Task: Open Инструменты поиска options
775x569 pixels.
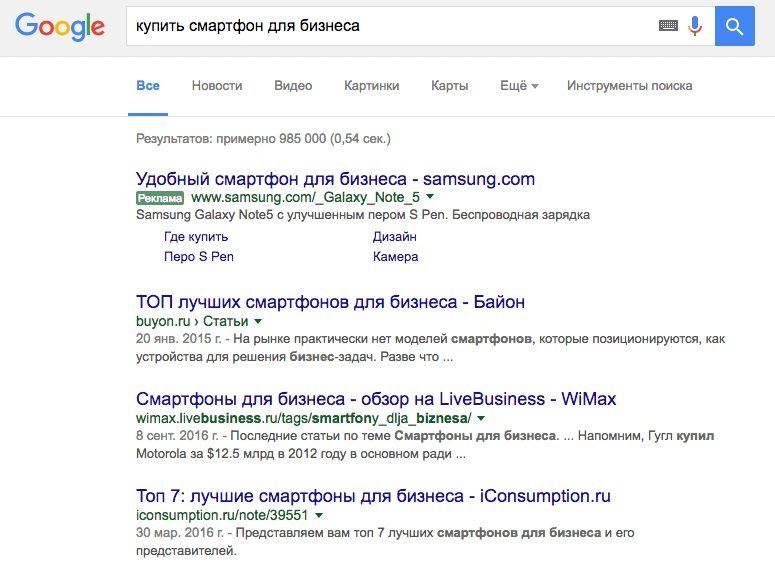Action: point(629,86)
